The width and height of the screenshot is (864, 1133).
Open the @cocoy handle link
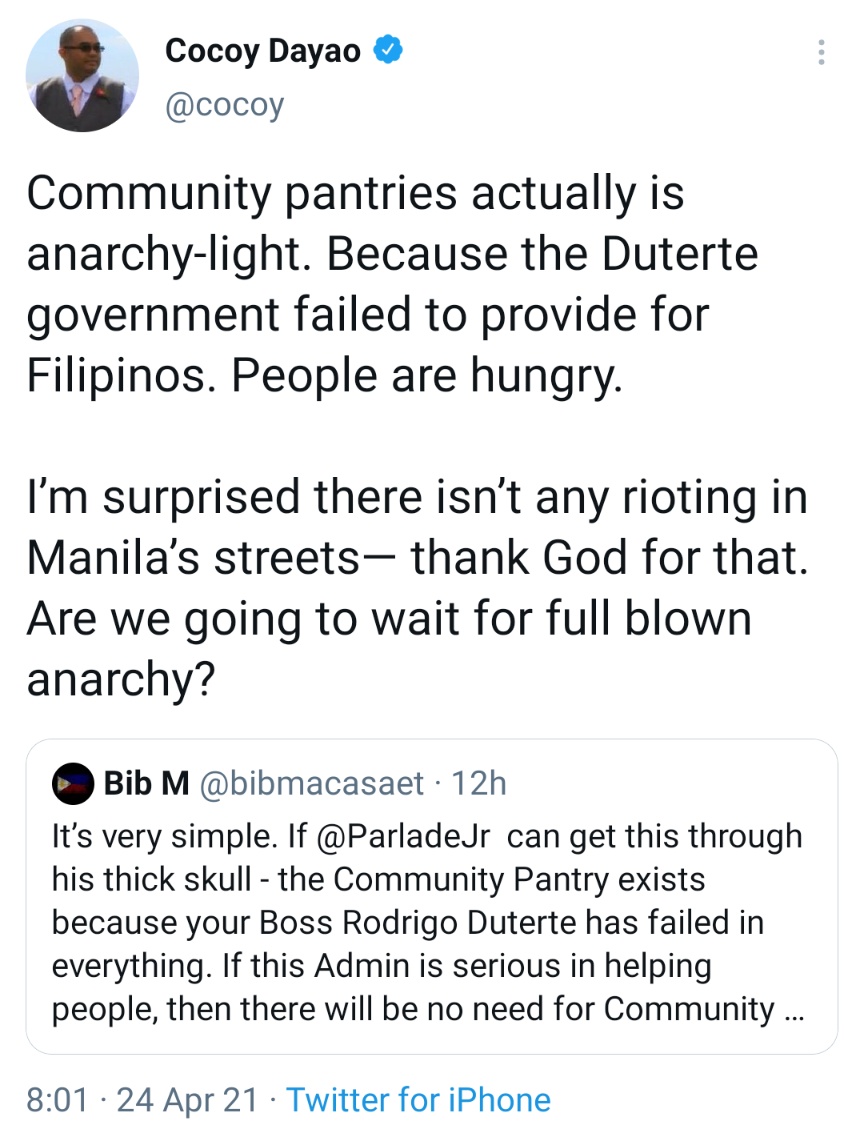click(224, 105)
